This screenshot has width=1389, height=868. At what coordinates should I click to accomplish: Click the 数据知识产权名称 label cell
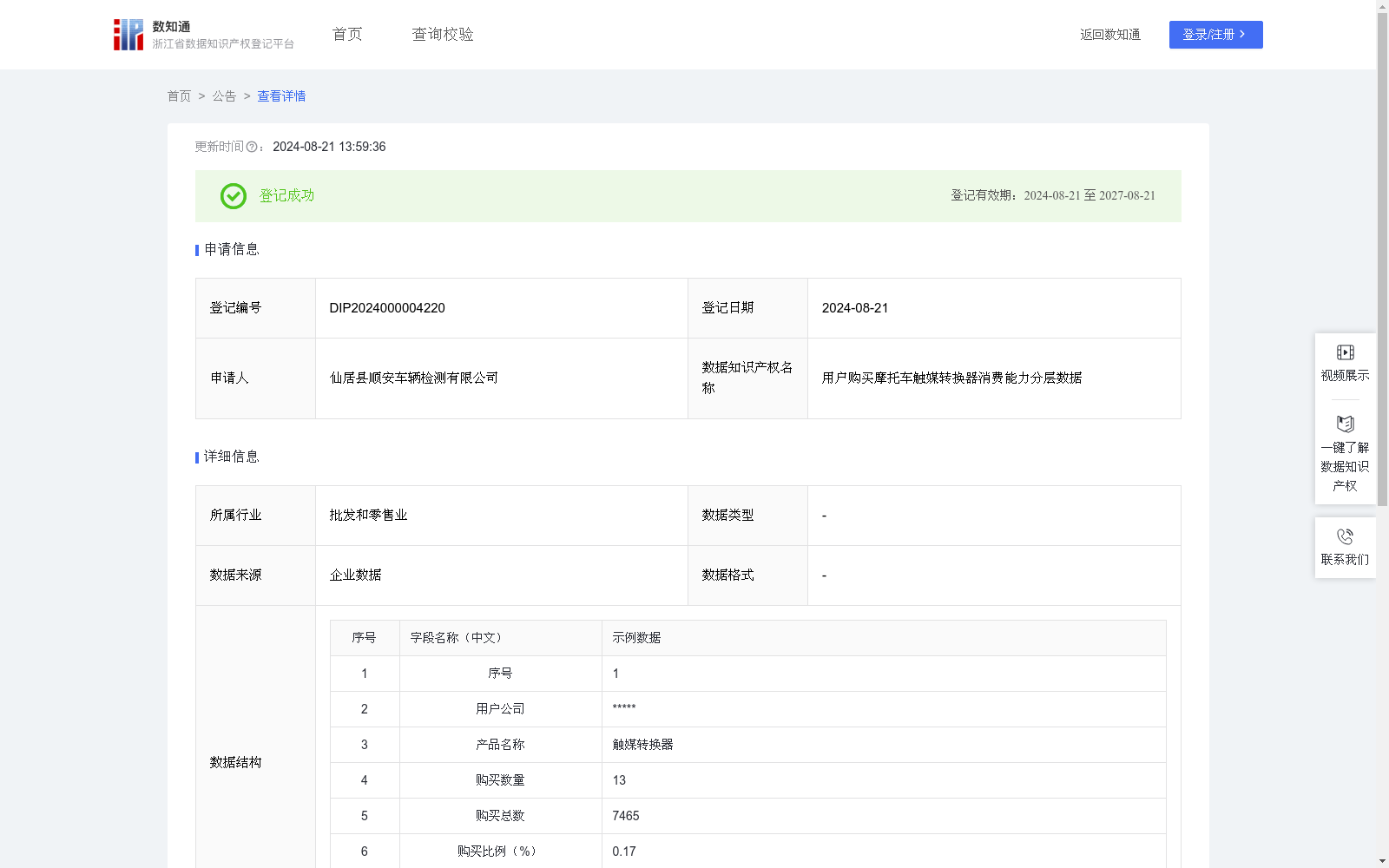click(x=747, y=378)
